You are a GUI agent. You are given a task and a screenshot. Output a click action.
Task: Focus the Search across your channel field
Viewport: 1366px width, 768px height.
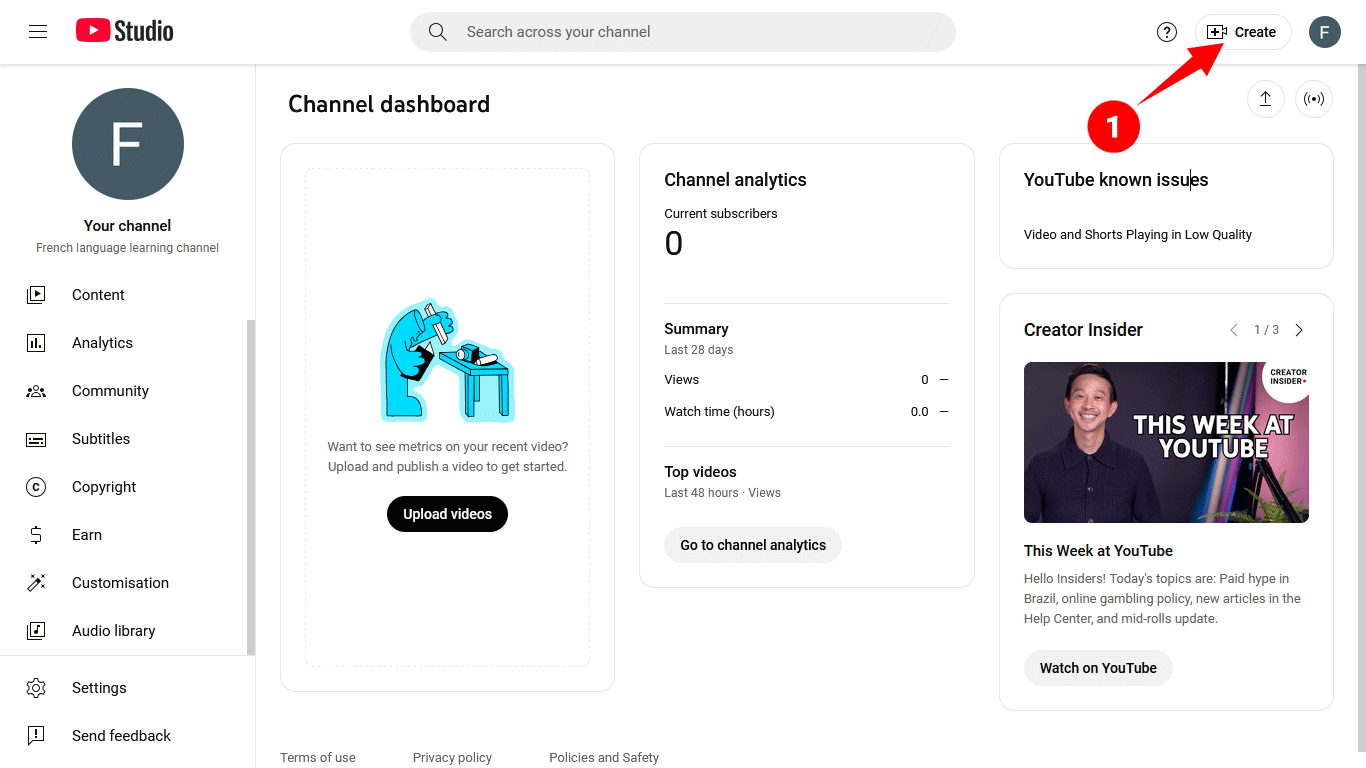[x=683, y=32]
